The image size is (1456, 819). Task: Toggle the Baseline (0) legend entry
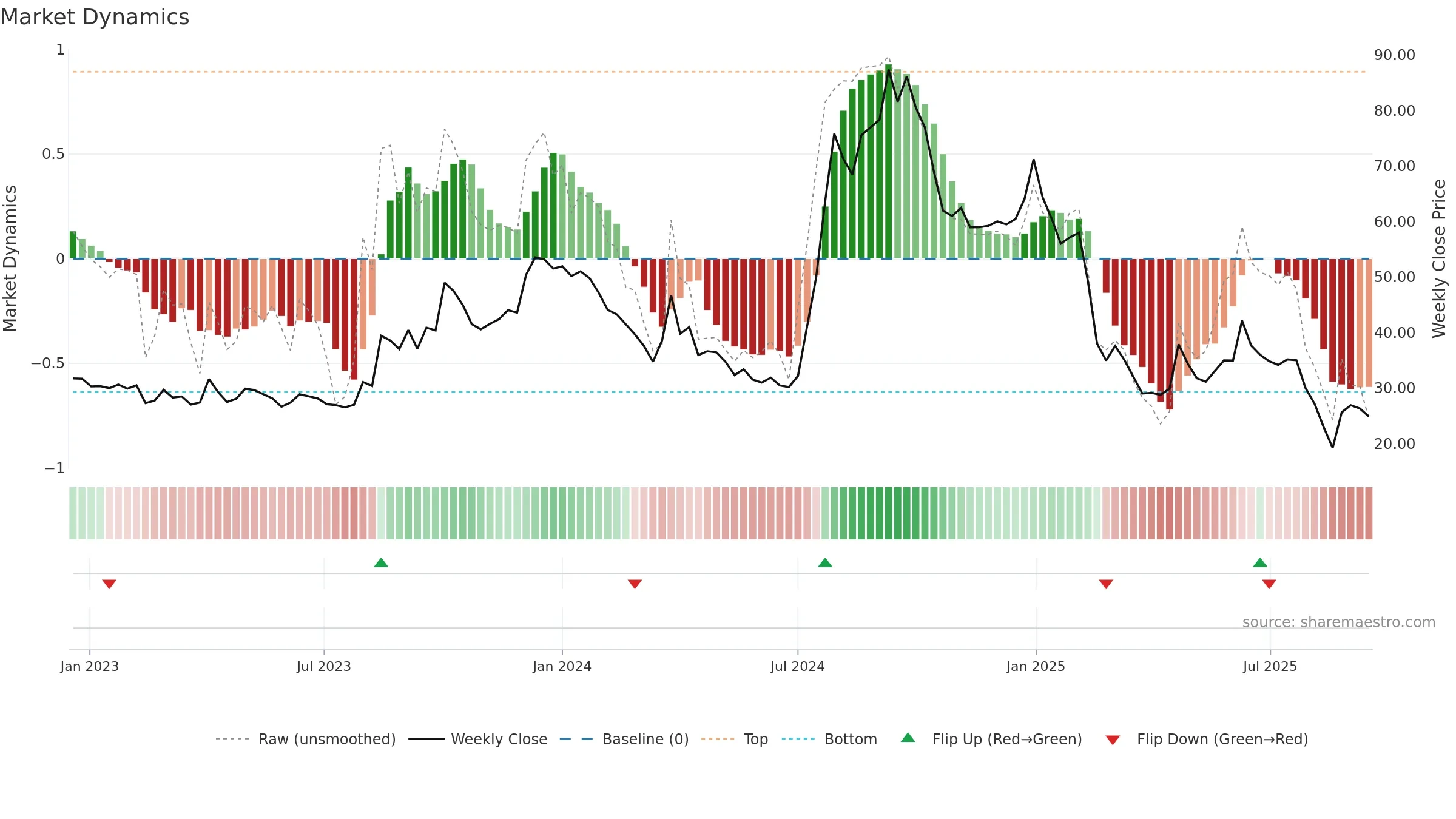coord(624,739)
